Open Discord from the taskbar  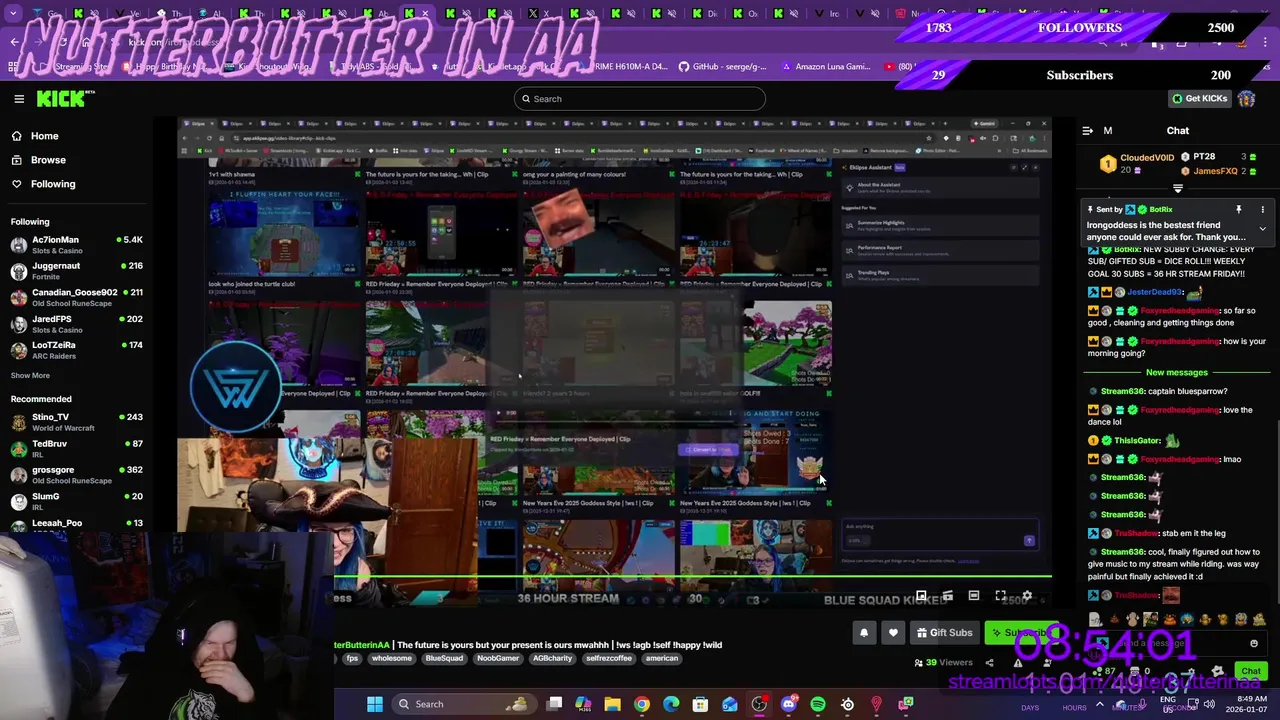788,704
